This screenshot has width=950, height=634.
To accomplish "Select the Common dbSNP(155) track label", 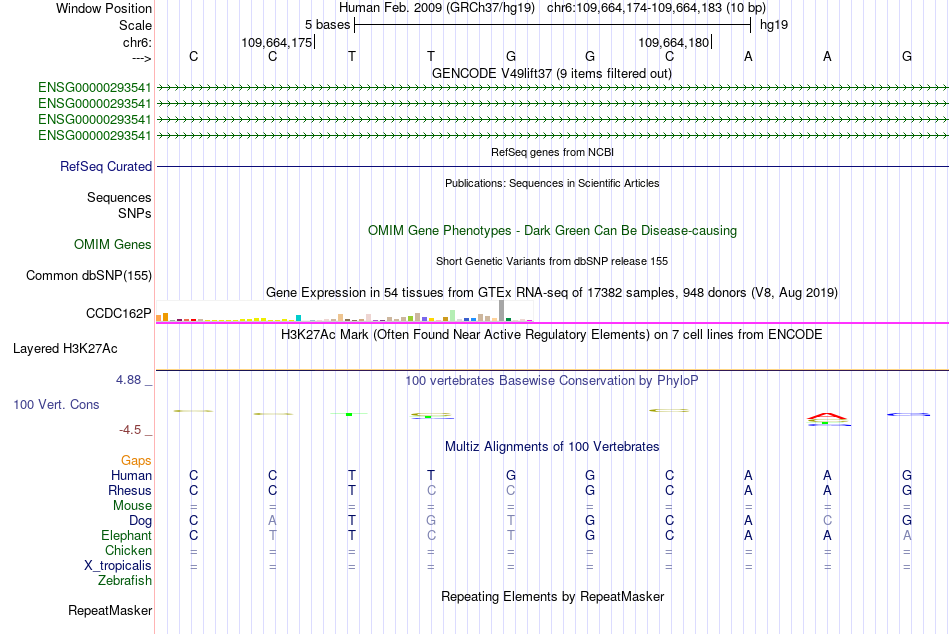I will (x=89, y=275).
